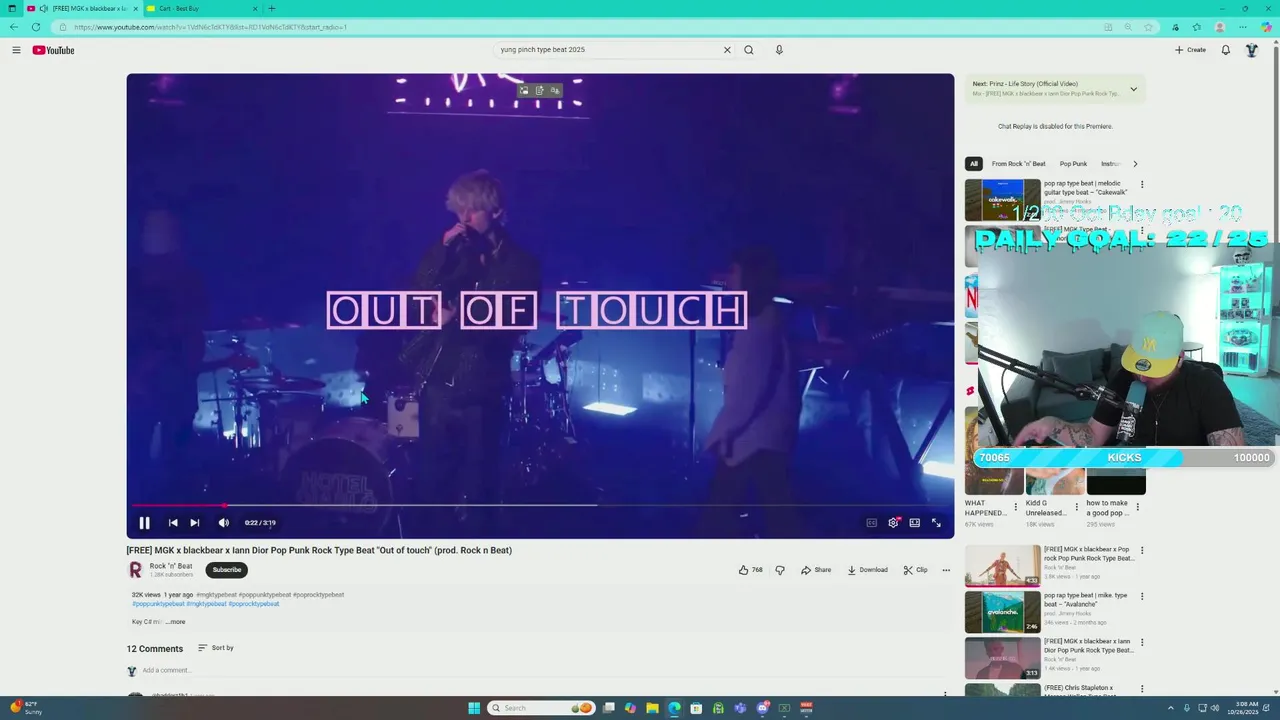This screenshot has height=720, width=1280.
Task: Select the All filter chip
Action: [x=973, y=164]
